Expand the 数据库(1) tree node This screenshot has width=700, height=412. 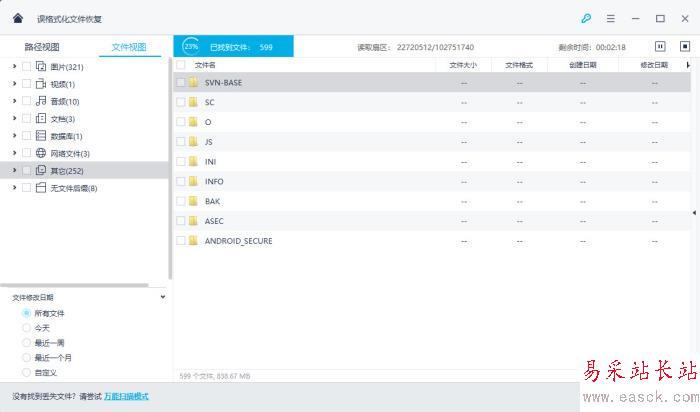click(14, 136)
